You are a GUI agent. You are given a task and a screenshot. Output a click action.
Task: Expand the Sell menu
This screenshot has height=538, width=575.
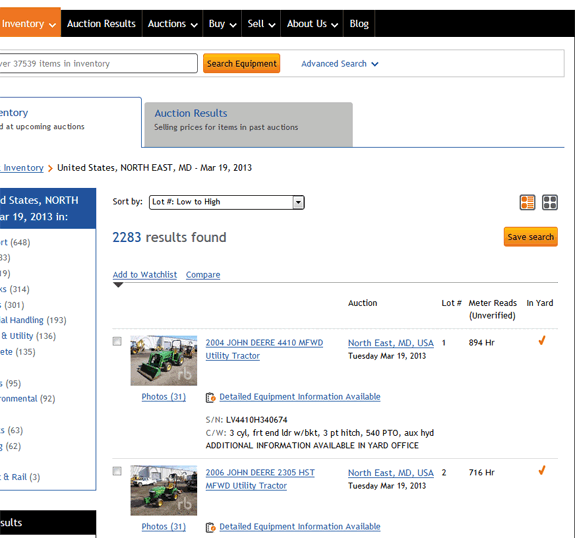coord(261,24)
